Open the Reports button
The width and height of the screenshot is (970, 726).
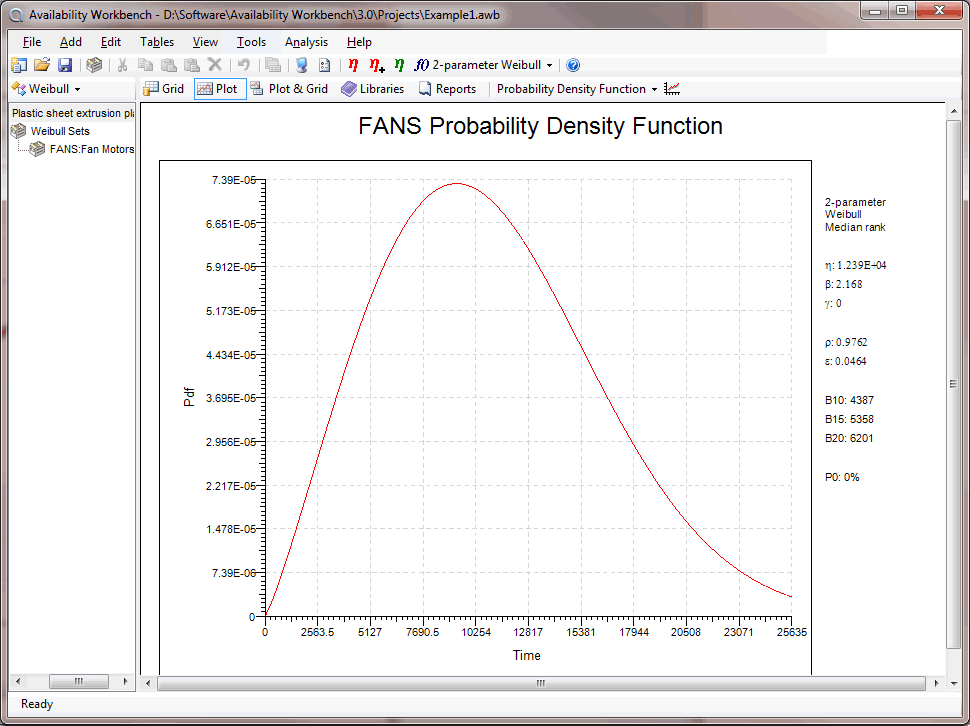[x=447, y=89]
